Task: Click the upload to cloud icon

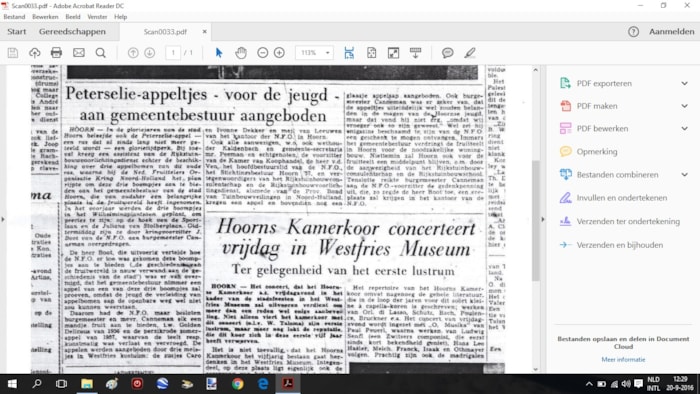Action: coord(34,53)
